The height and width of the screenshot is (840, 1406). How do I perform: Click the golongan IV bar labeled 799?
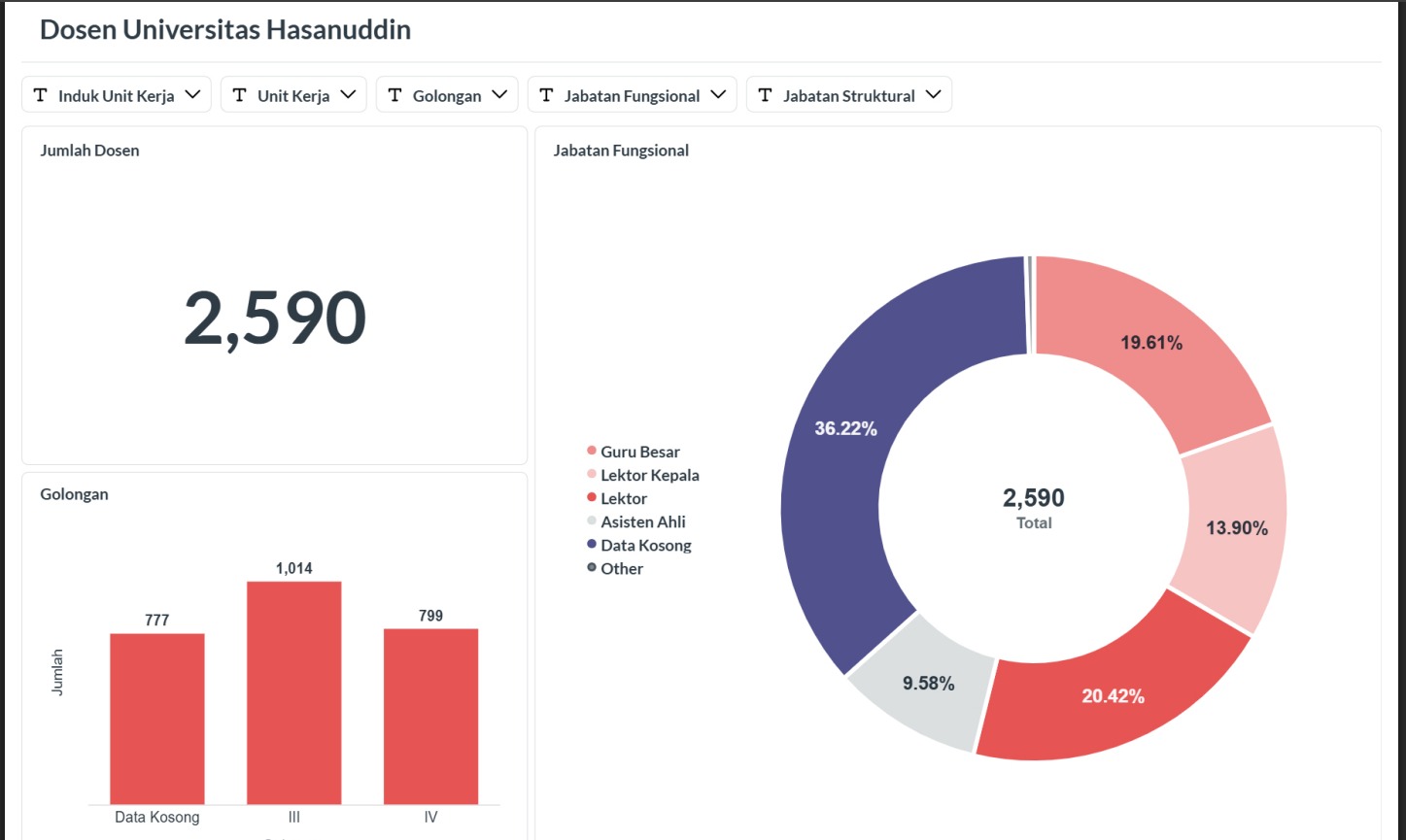(430, 717)
